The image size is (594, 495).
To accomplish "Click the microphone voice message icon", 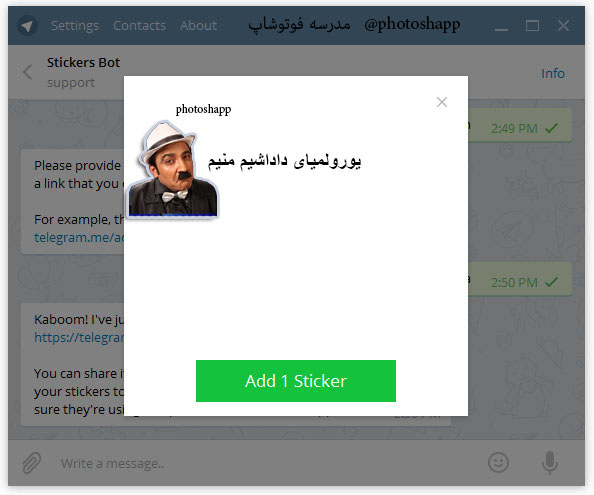I will (x=550, y=462).
